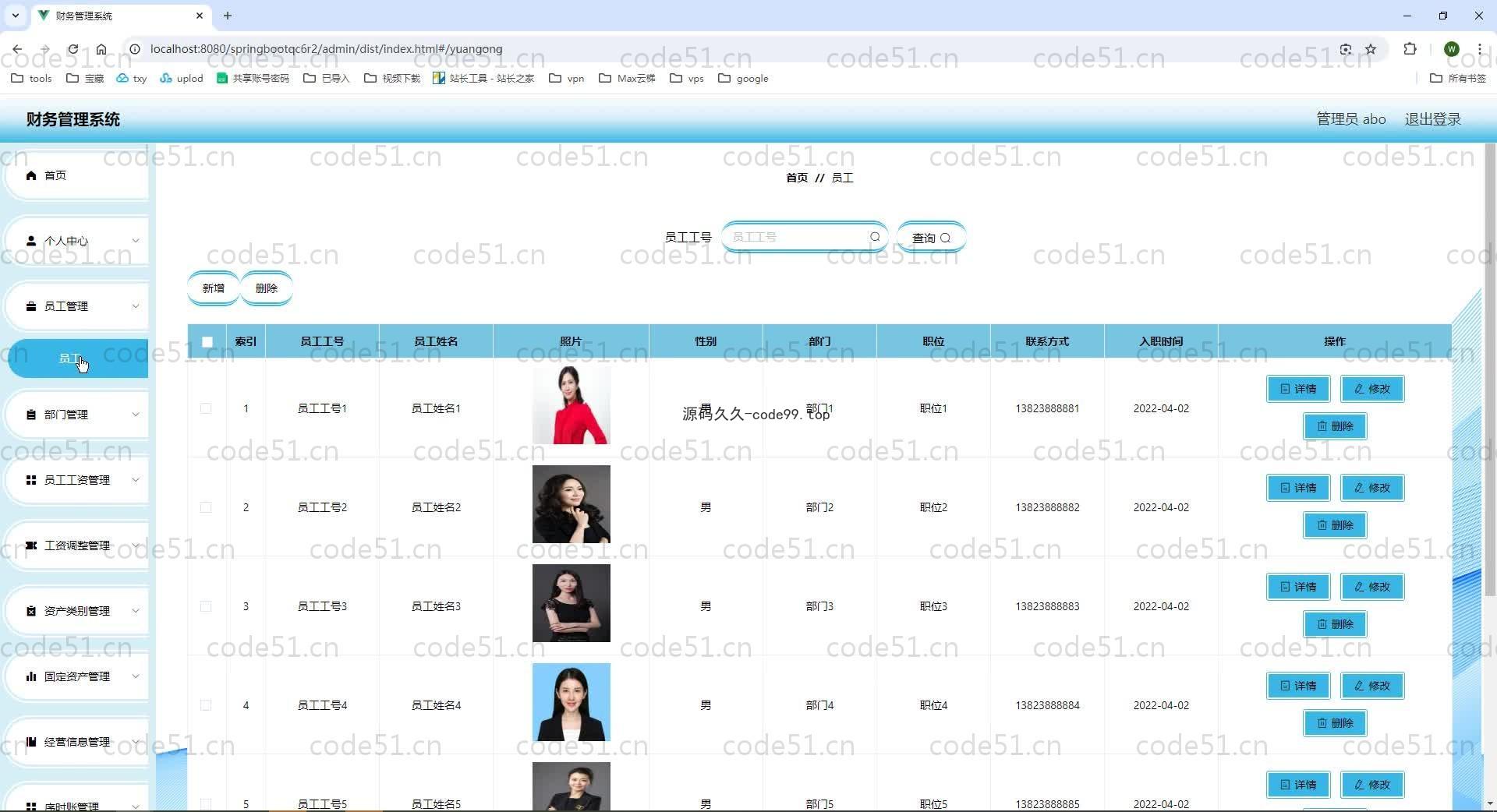Reload the page with browser refresh icon

(73, 49)
